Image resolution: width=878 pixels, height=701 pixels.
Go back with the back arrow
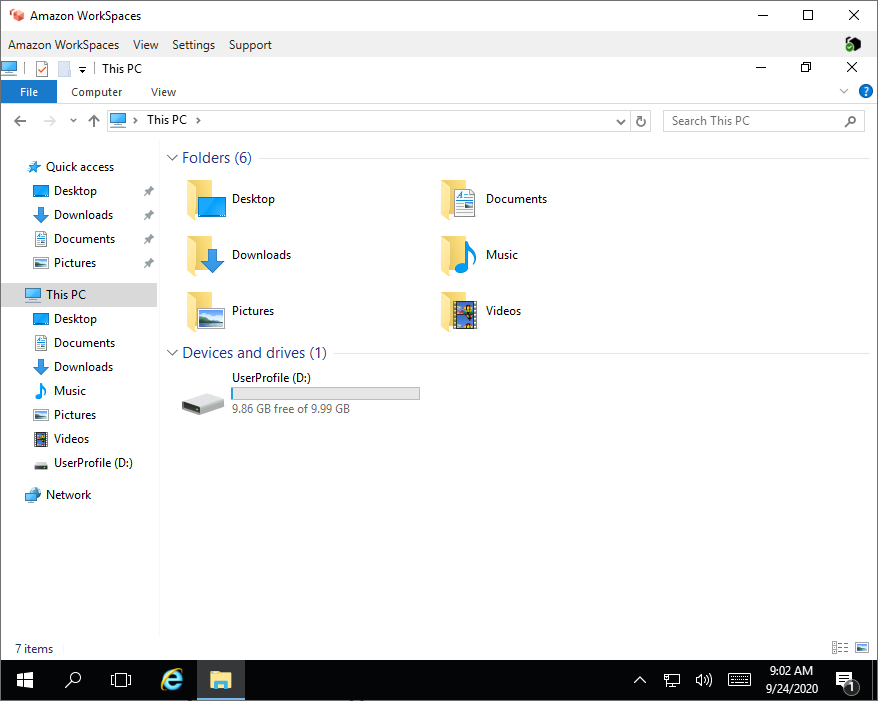[x=20, y=121]
